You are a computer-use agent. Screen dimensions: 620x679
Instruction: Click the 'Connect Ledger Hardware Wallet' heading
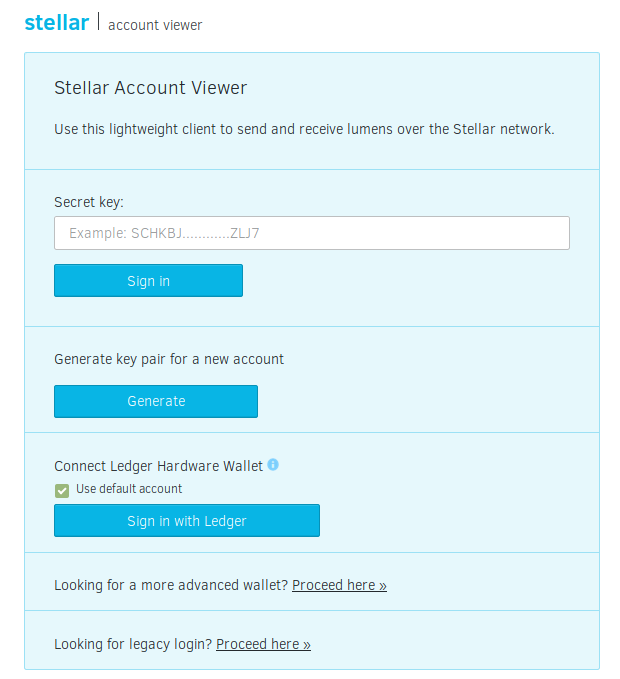158,466
